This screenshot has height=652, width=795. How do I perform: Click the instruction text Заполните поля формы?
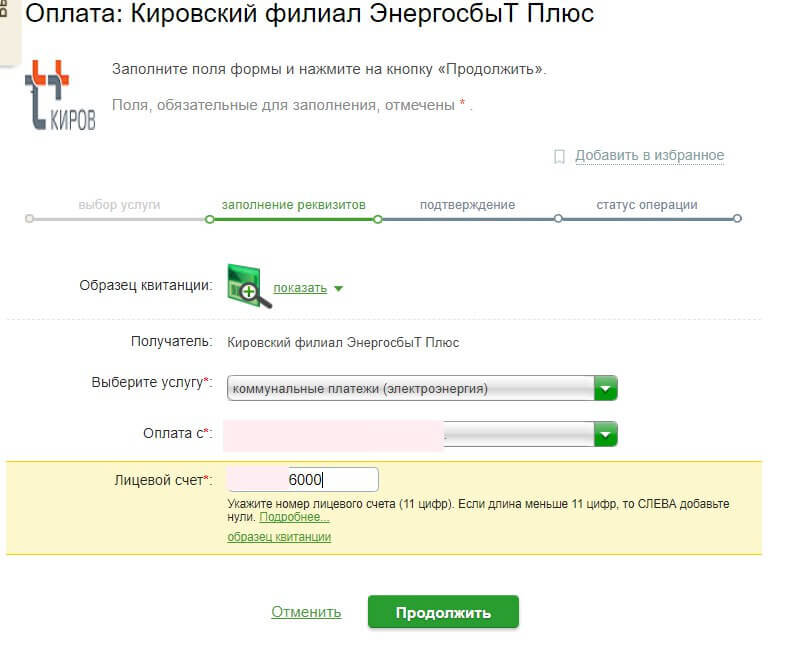coord(329,69)
